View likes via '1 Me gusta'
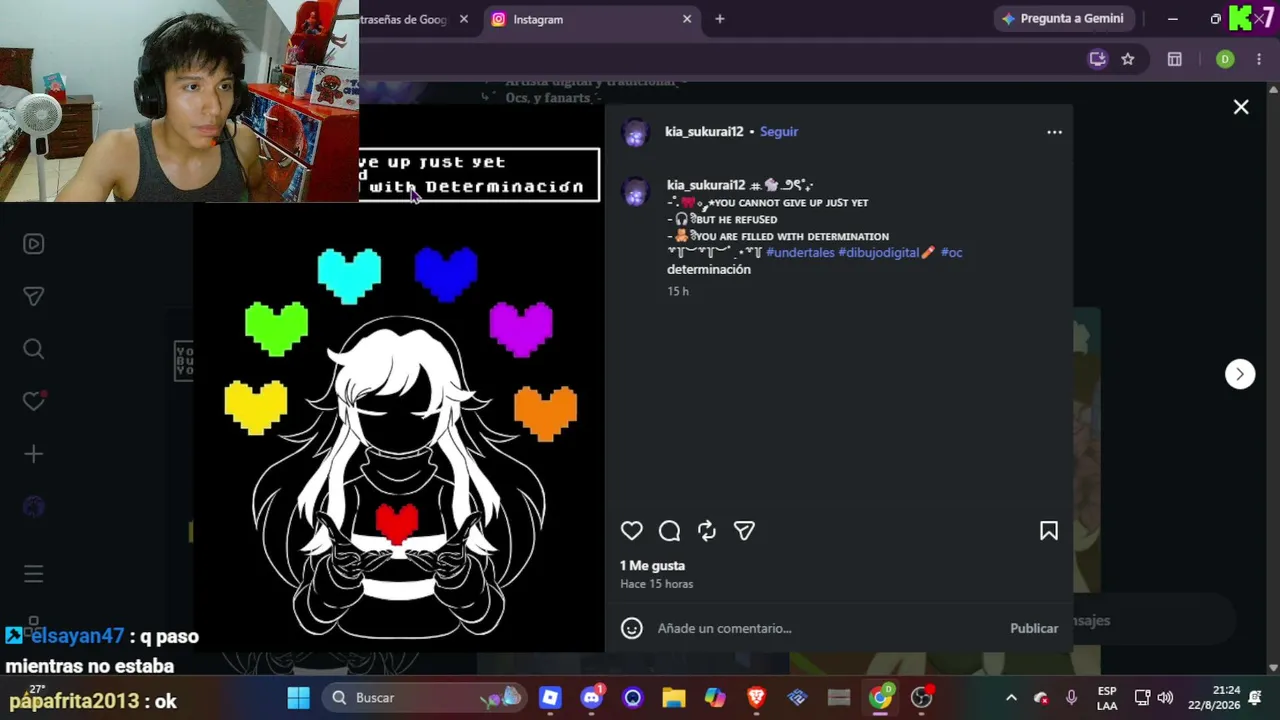1280x720 pixels. (x=652, y=566)
